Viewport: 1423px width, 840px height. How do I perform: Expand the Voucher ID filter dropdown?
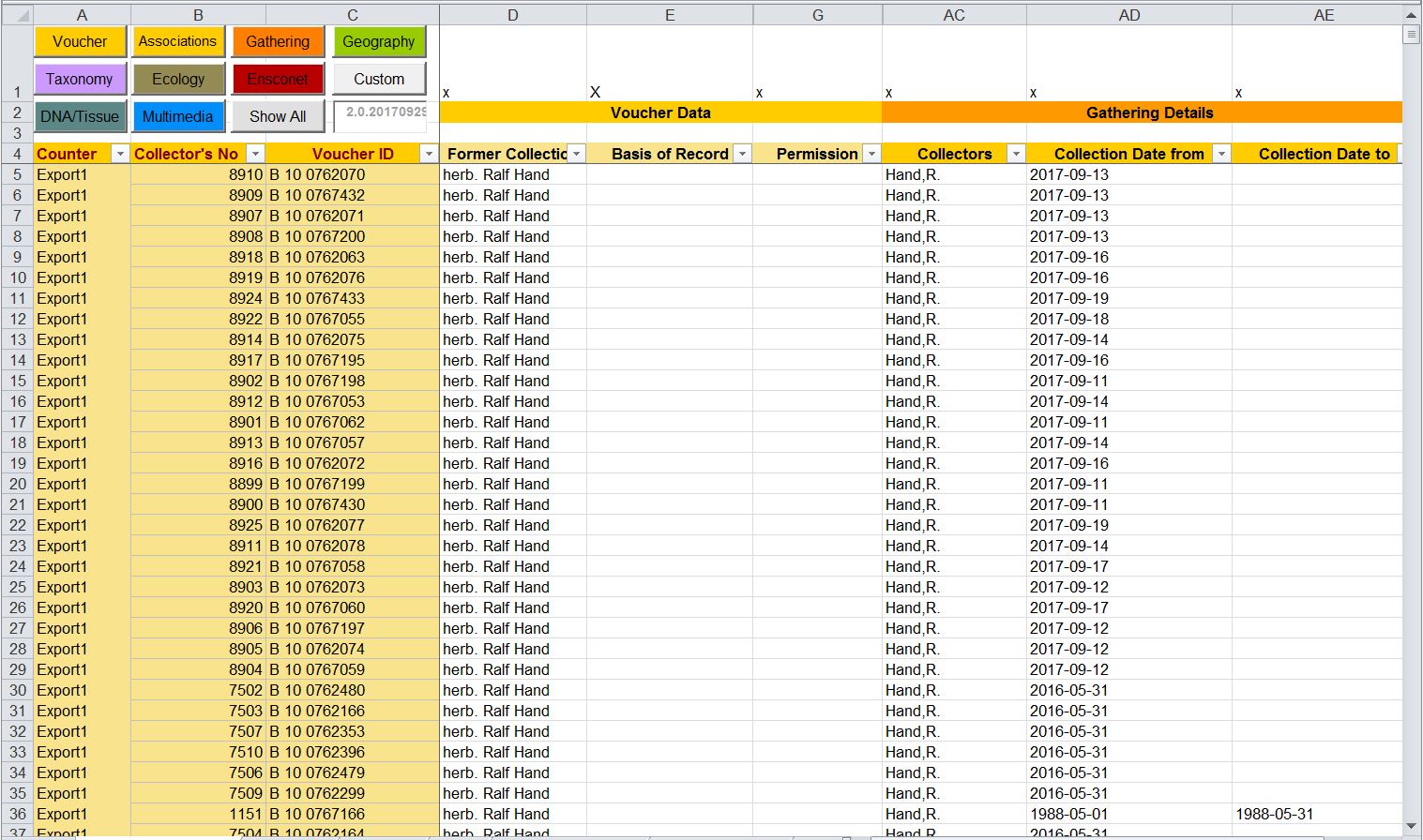429,154
